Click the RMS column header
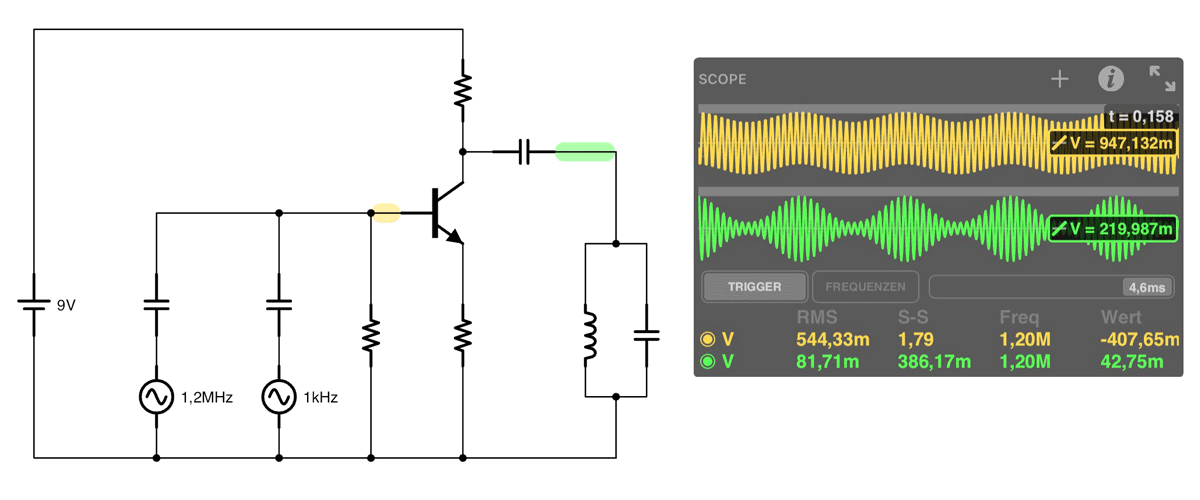Viewport: 1200px width, 500px height. 817,318
